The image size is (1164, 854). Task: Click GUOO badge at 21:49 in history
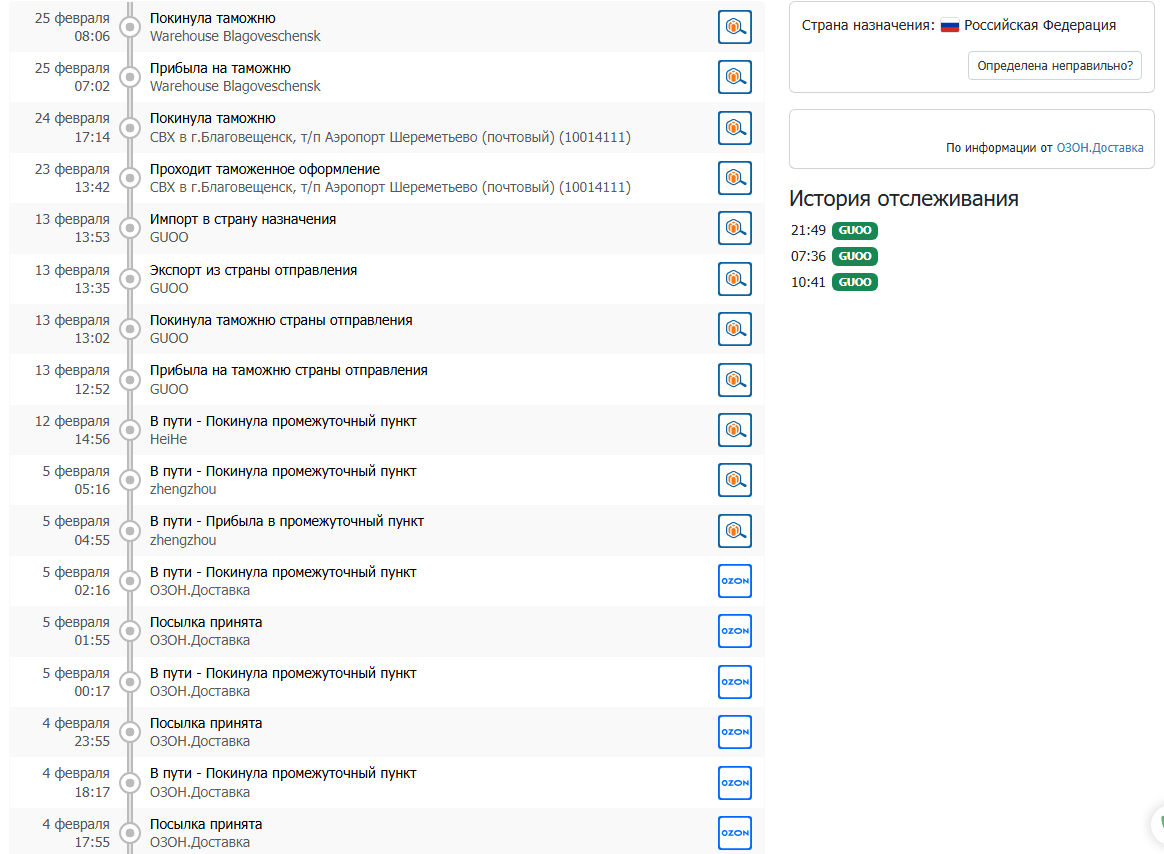(x=855, y=231)
